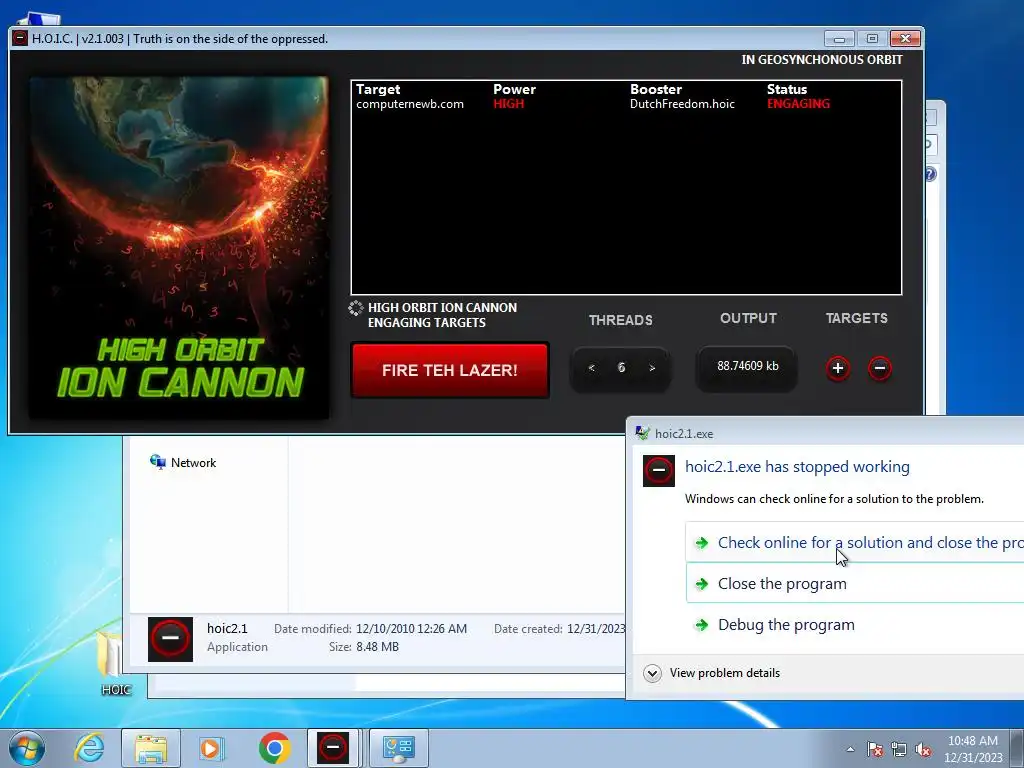
Task: Click the 88.74609 kb output value
Action: click(x=748, y=366)
